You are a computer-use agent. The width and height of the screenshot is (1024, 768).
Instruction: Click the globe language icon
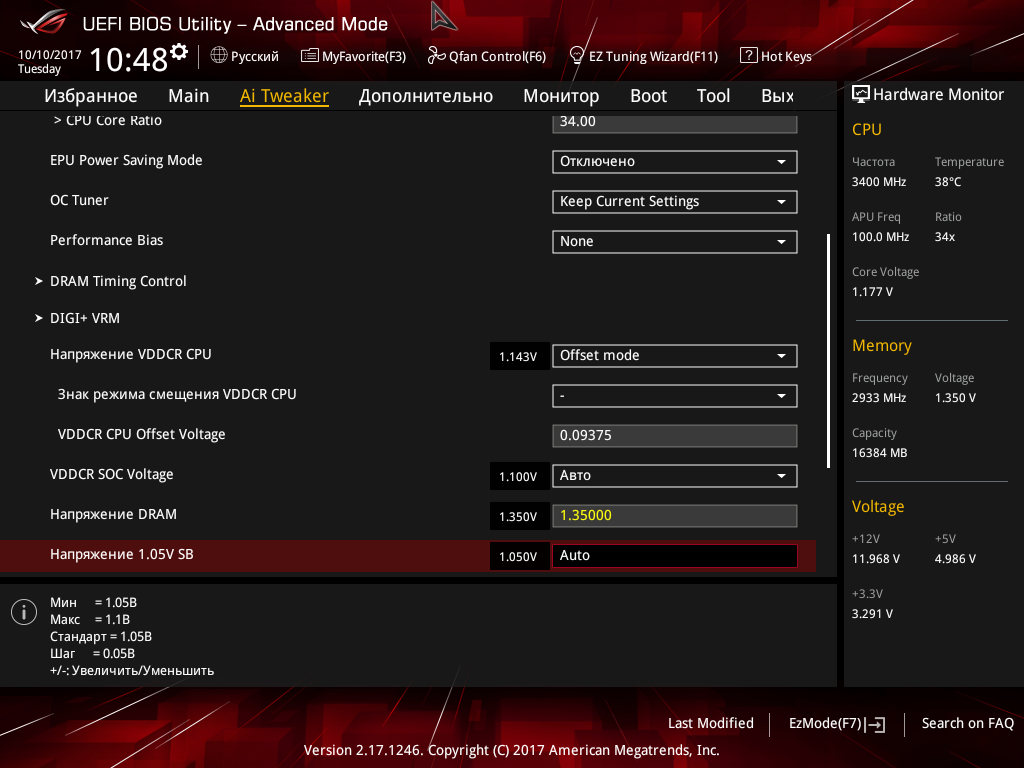[219, 56]
